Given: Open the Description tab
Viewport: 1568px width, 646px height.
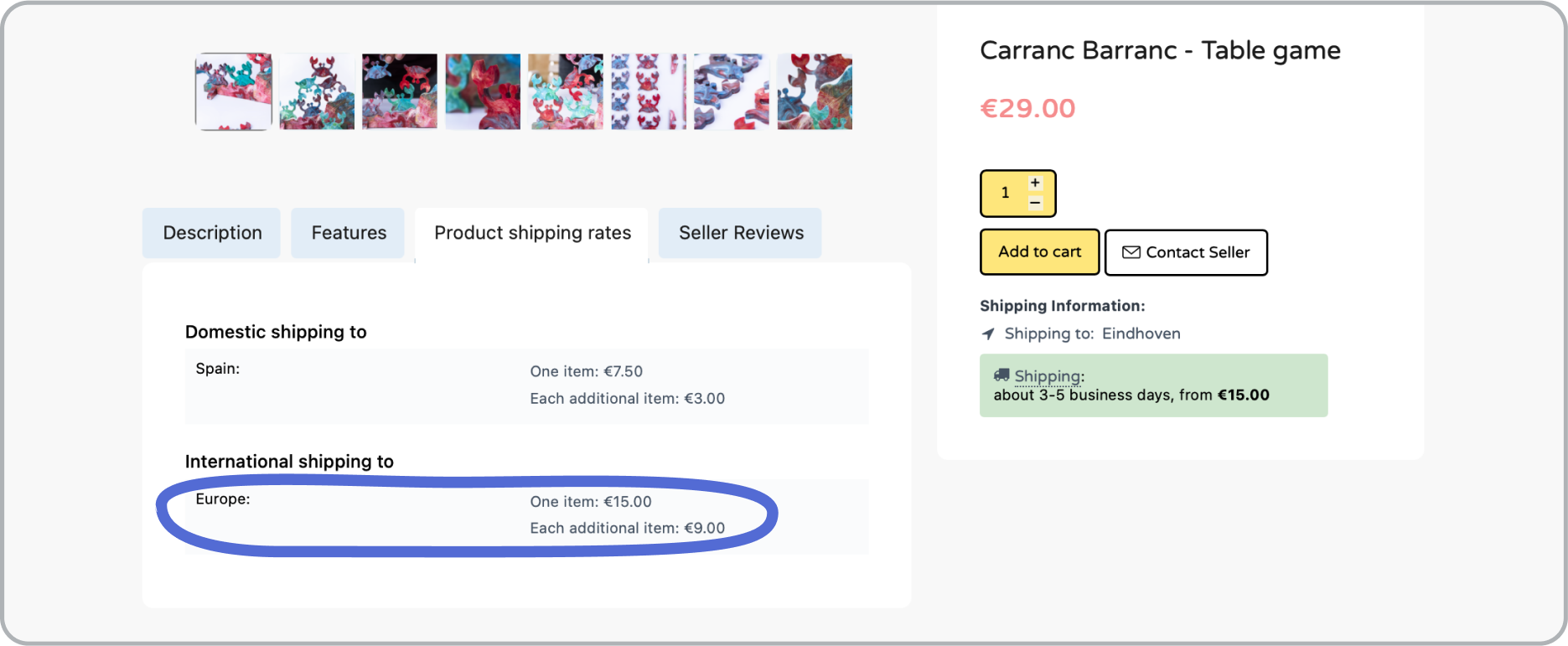Looking at the screenshot, I should [x=212, y=233].
